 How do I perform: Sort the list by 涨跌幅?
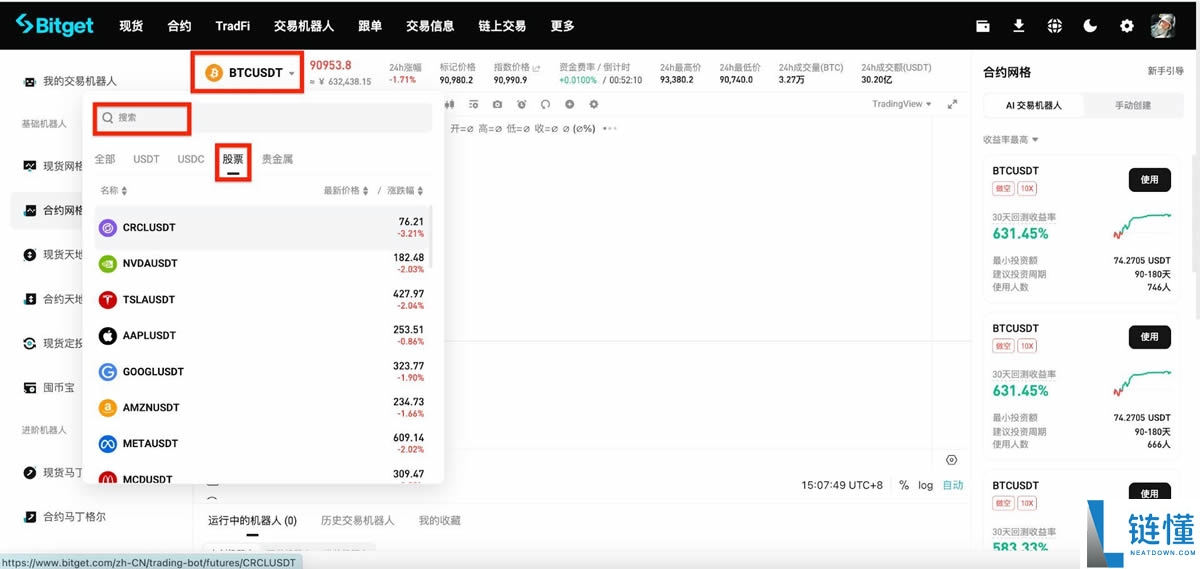tap(405, 190)
